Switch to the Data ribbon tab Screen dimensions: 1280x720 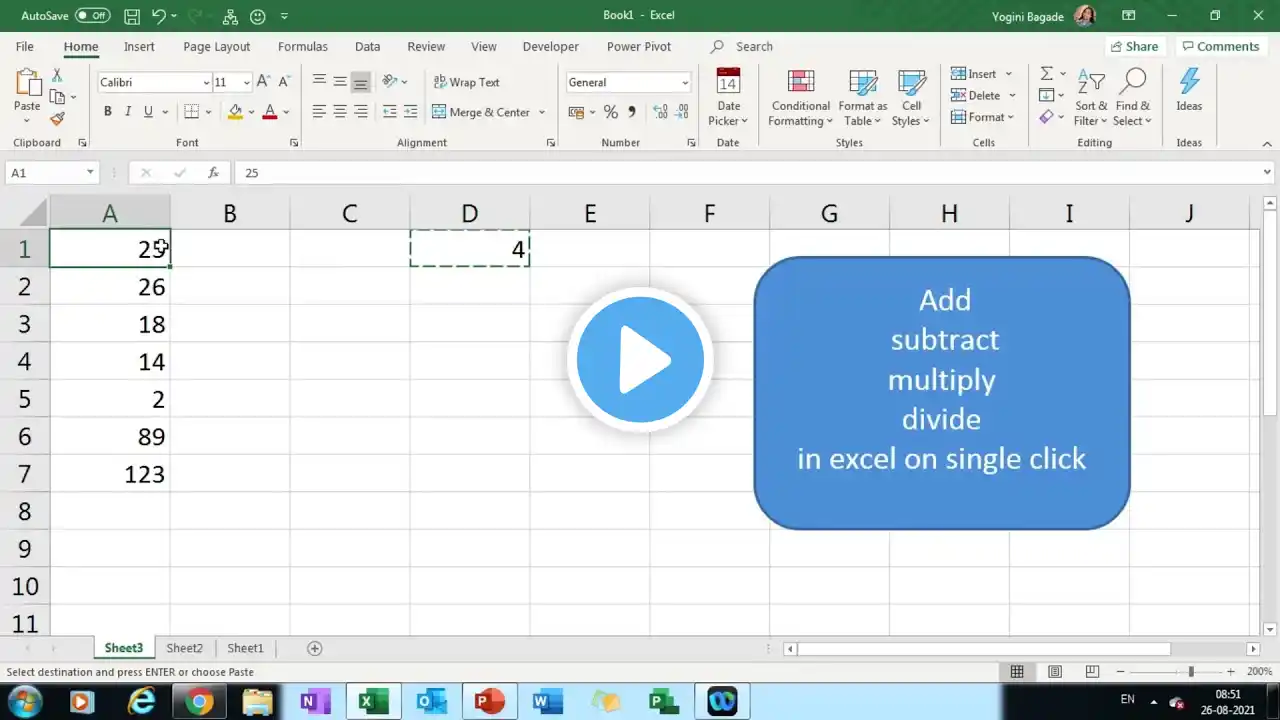[368, 46]
